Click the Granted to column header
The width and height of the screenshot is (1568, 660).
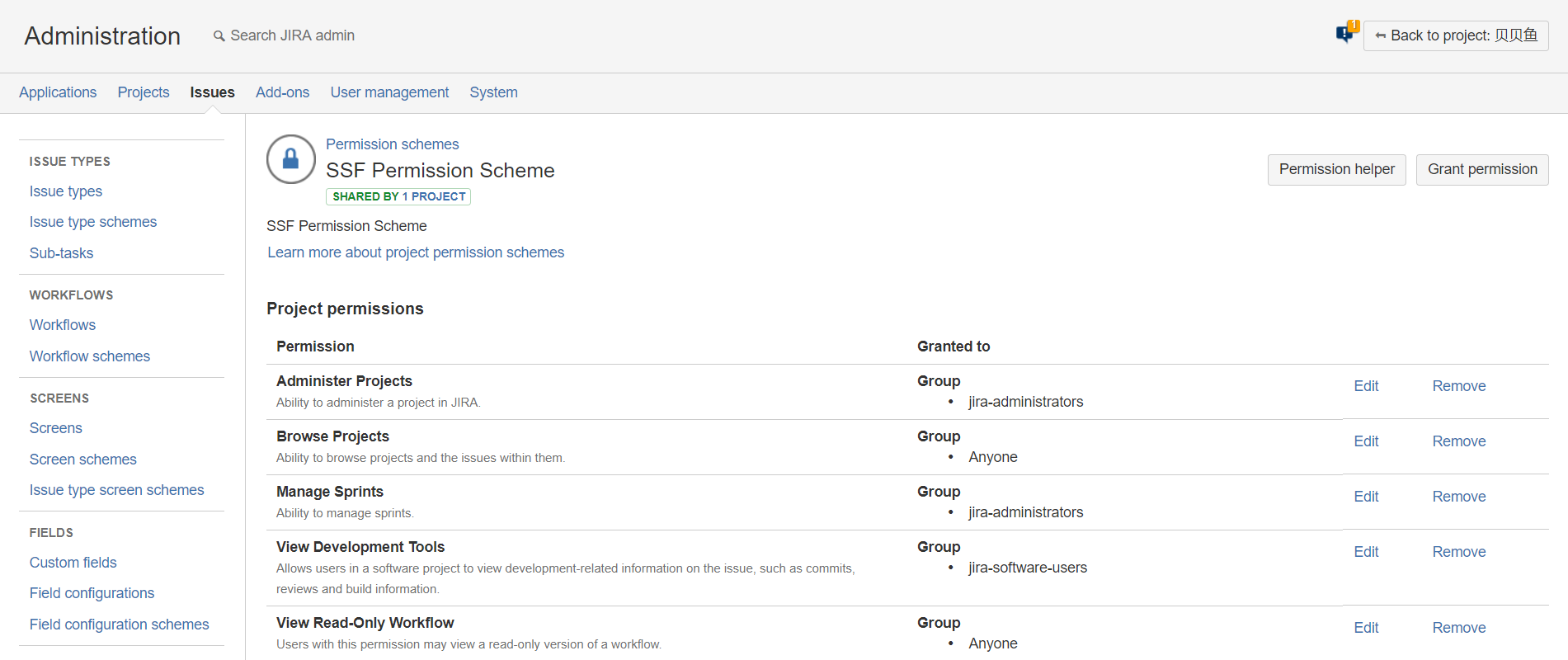coord(954,346)
